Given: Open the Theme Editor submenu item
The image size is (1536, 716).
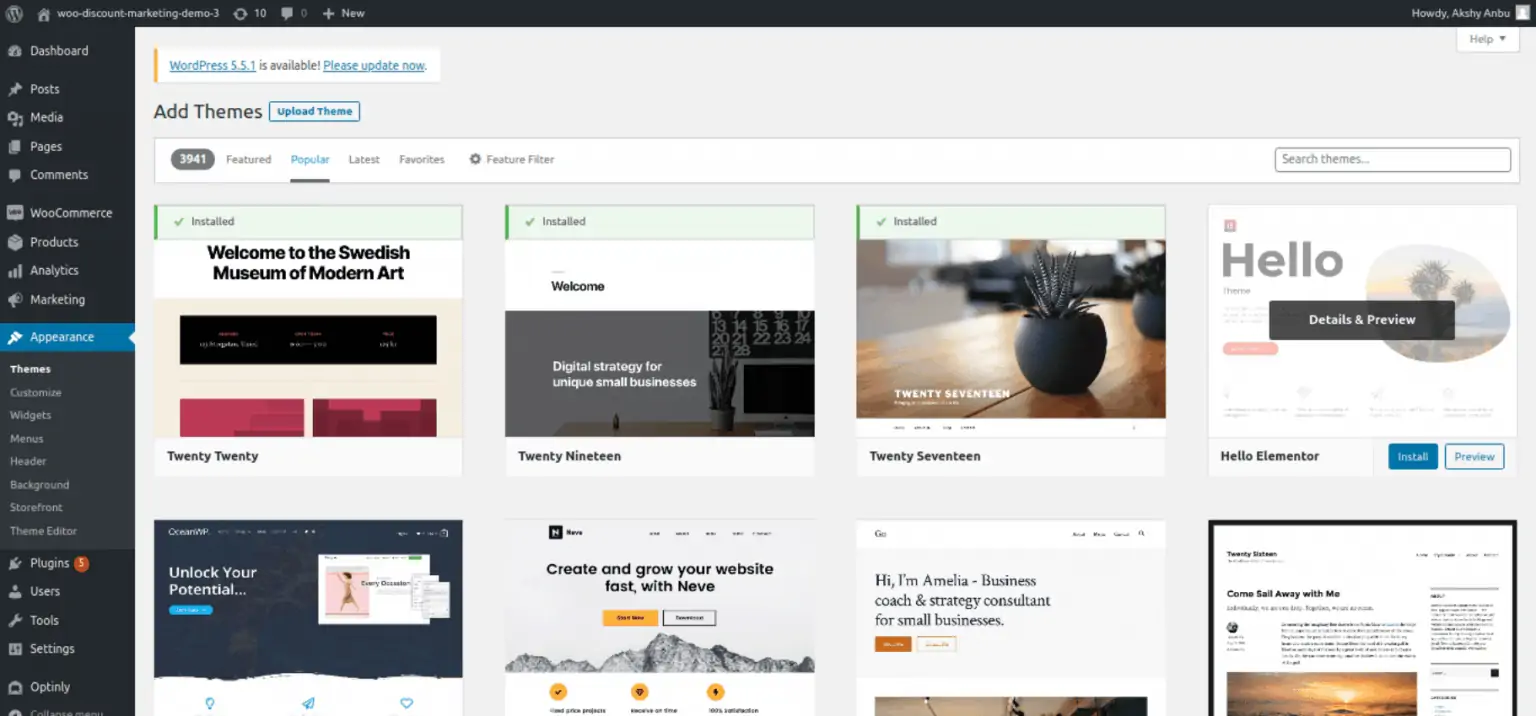Looking at the screenshot, I should (44, 531).
